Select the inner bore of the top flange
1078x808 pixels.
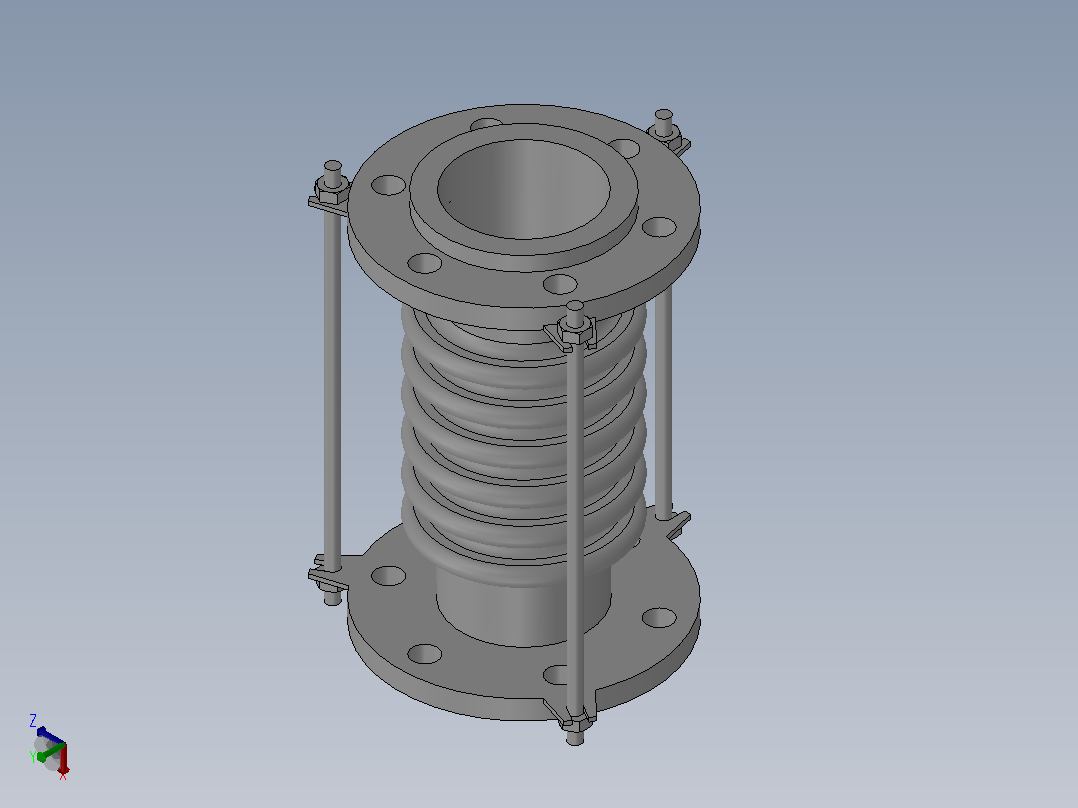[523, 189]
